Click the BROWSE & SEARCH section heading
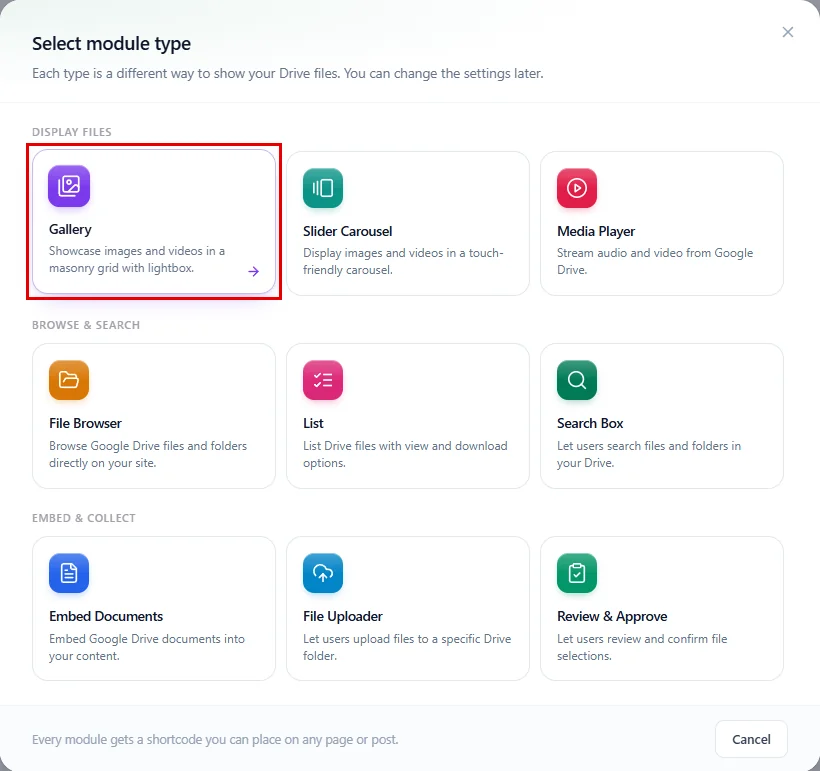820x771 pixels. click(86, 325)
